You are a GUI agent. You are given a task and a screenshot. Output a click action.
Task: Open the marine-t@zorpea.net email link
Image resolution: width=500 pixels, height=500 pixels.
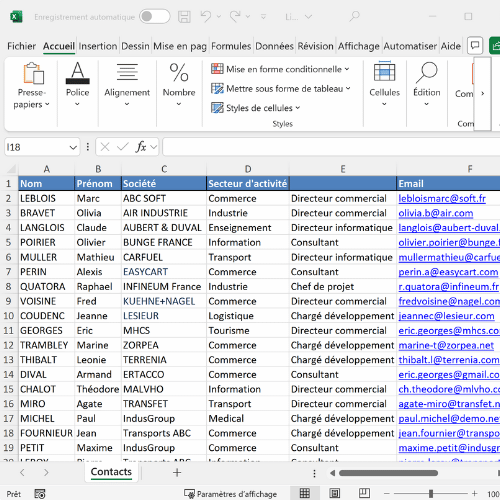coord(446,345)
